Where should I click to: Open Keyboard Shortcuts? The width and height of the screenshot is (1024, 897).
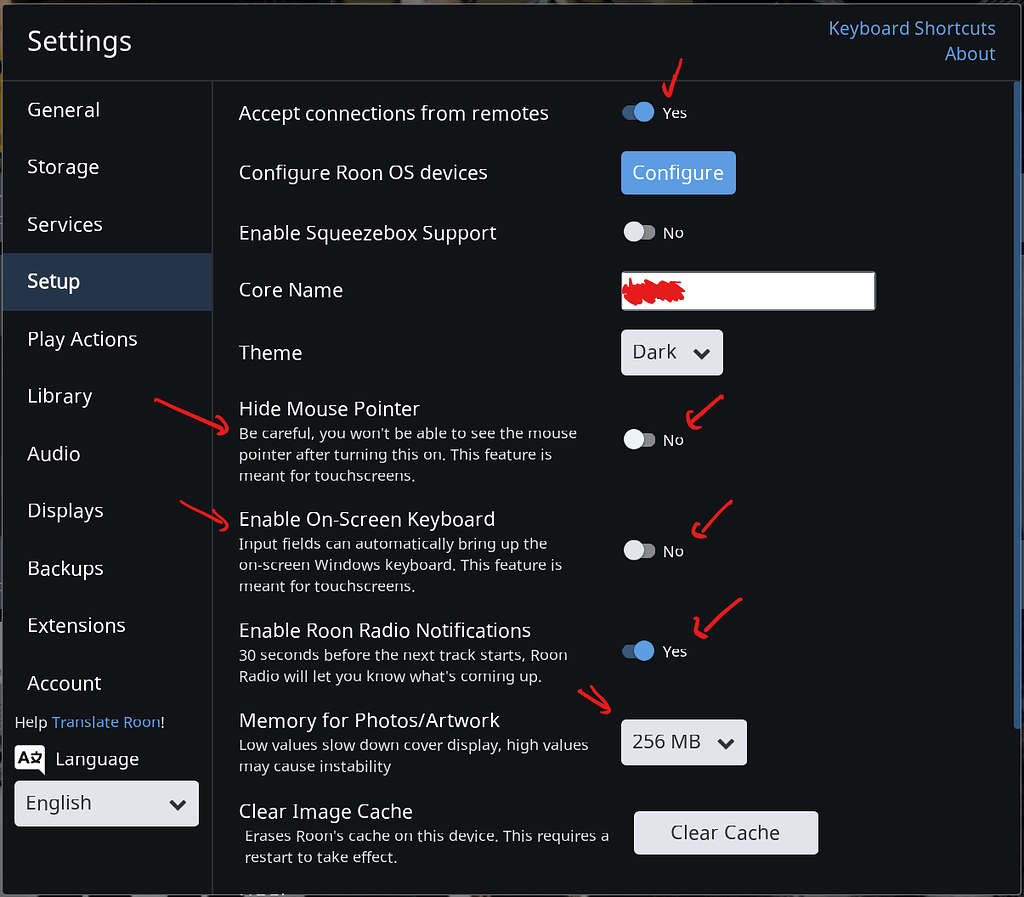(911, 28)
